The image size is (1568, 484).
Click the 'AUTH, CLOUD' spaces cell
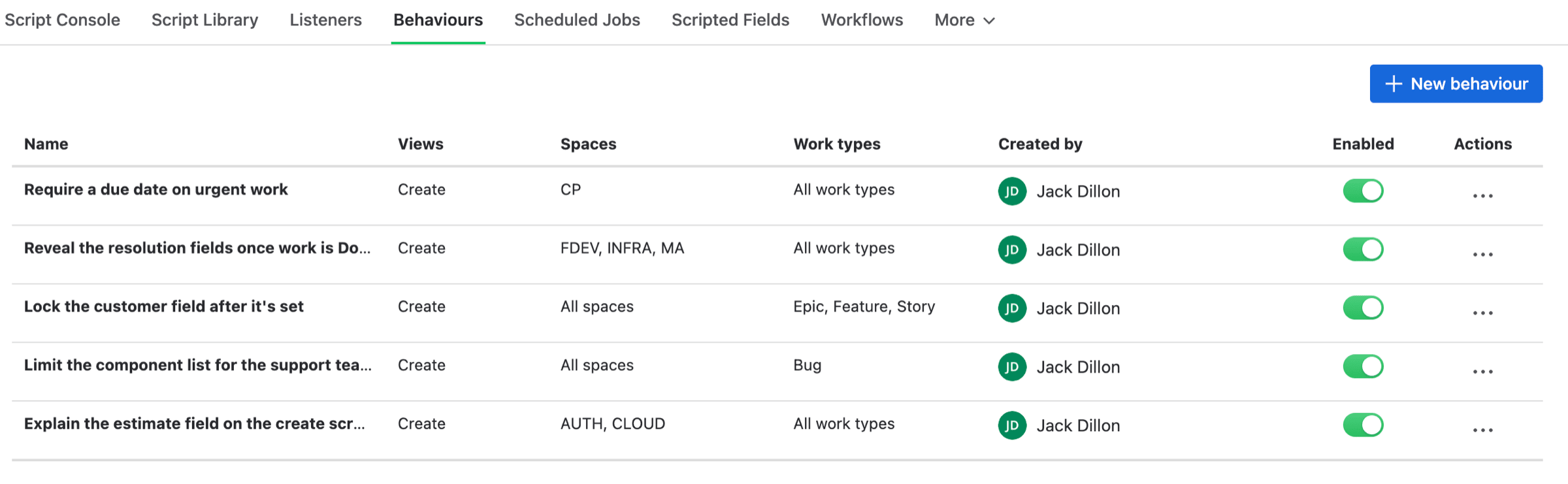click(x=612, y=424)
